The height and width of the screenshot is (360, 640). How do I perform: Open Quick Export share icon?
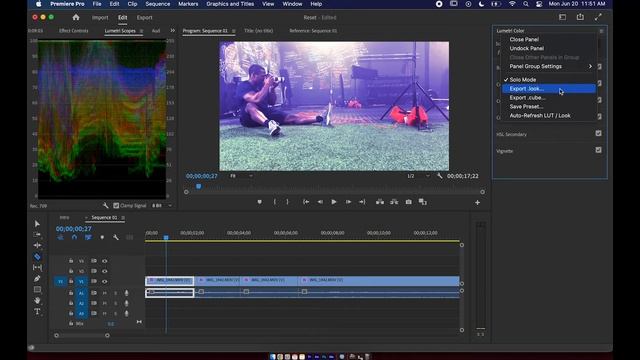[x=580, y=17]
